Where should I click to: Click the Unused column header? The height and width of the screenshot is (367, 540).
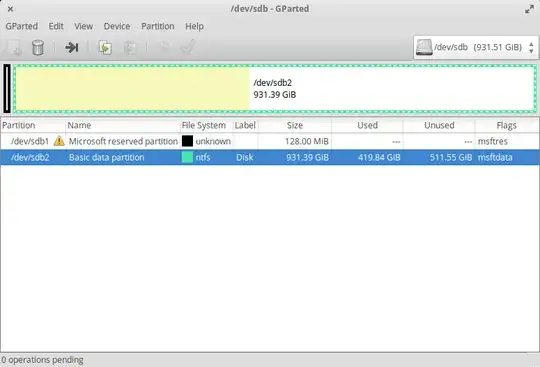439,125
